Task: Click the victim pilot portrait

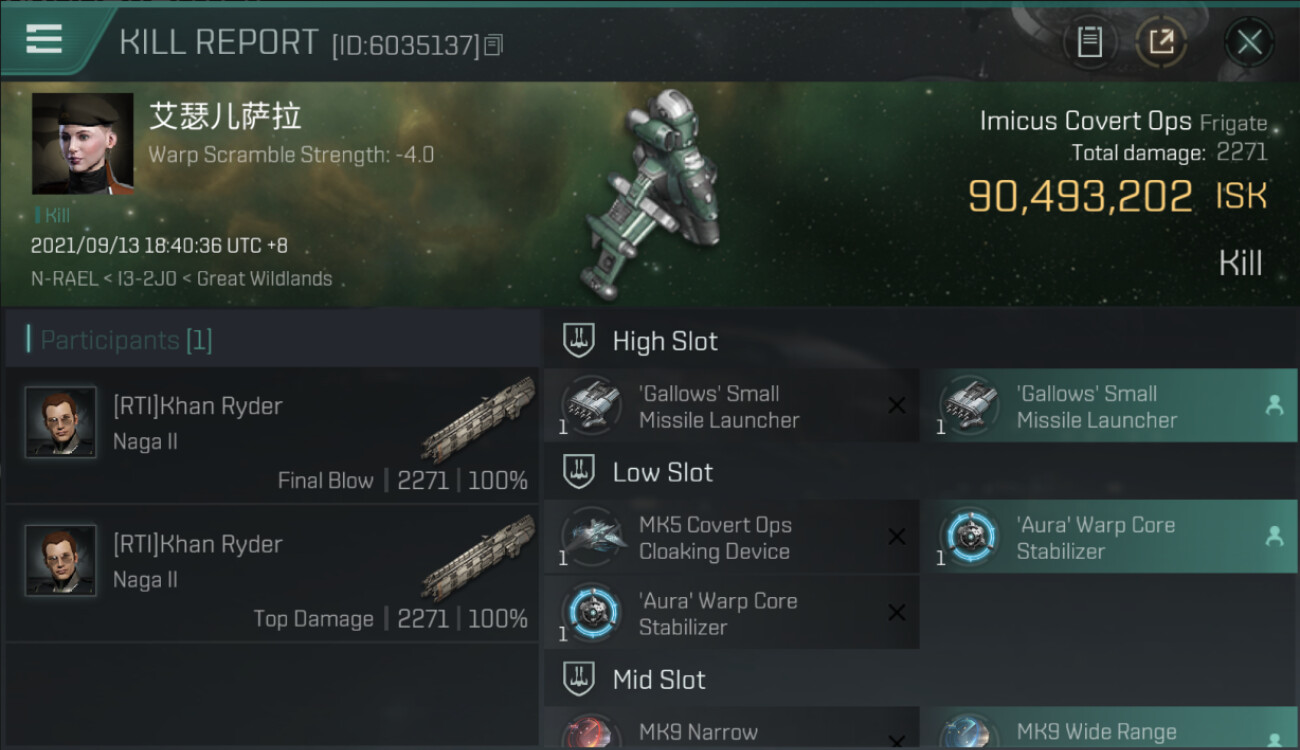Action: 82,144
